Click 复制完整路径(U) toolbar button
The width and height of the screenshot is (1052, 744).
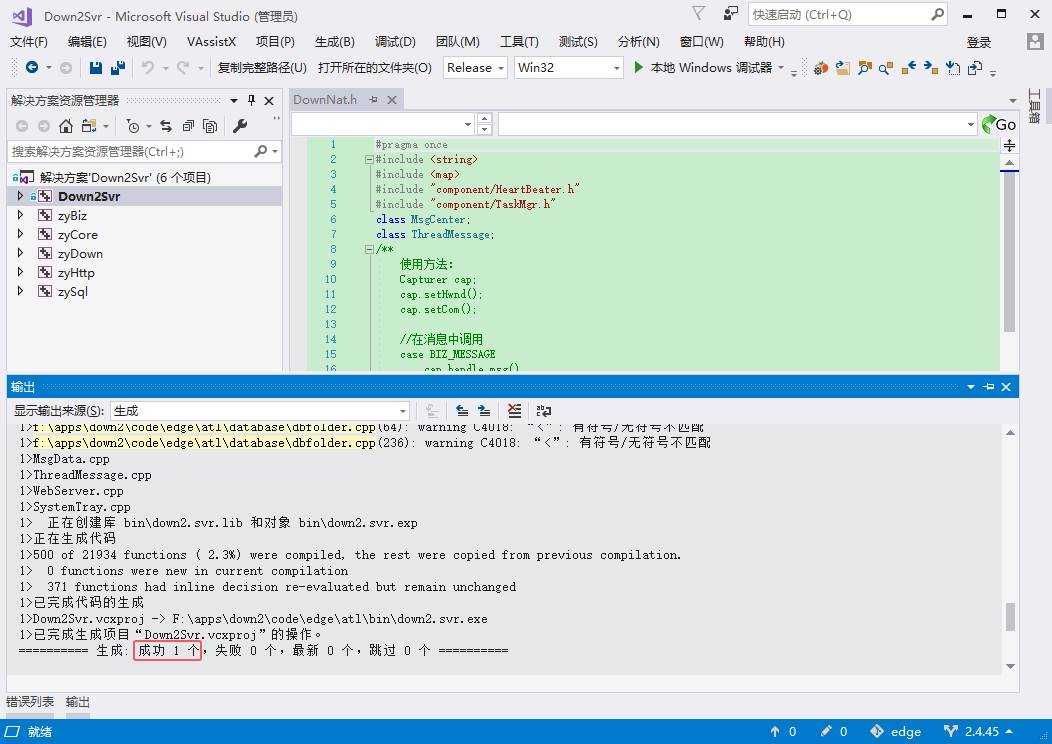tap(262, 68)
